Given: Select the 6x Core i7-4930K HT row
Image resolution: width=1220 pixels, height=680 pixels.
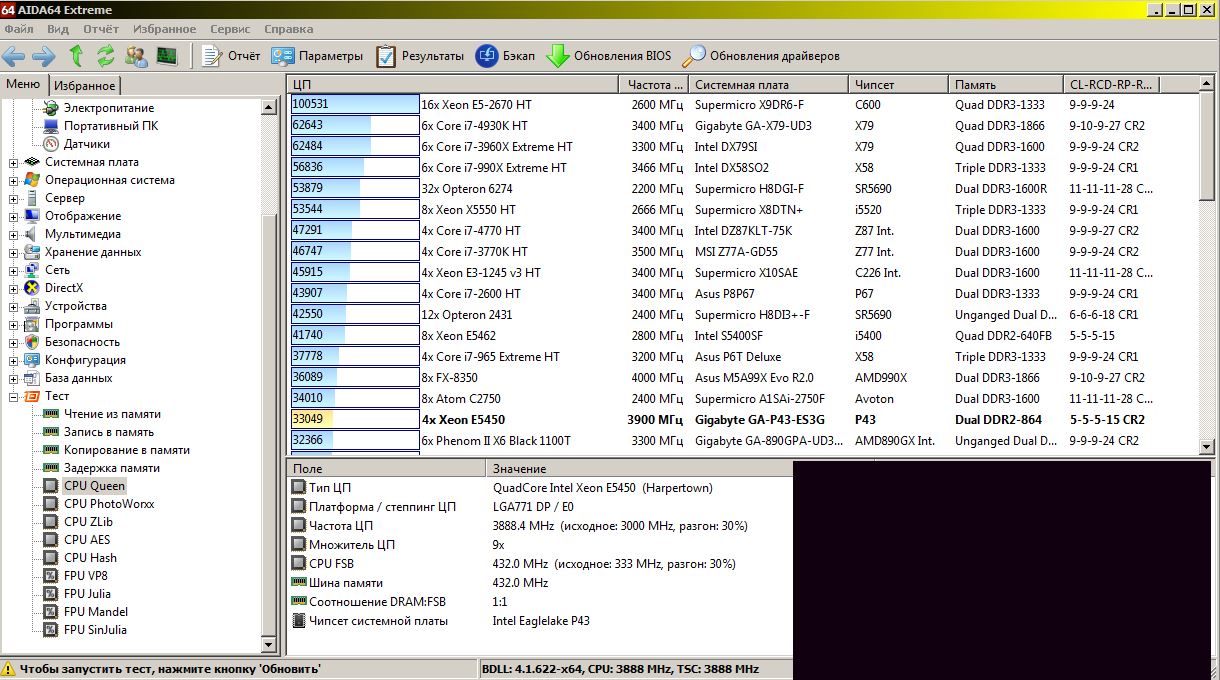Looking at the screenshot, I should click(x=741, y=126).
